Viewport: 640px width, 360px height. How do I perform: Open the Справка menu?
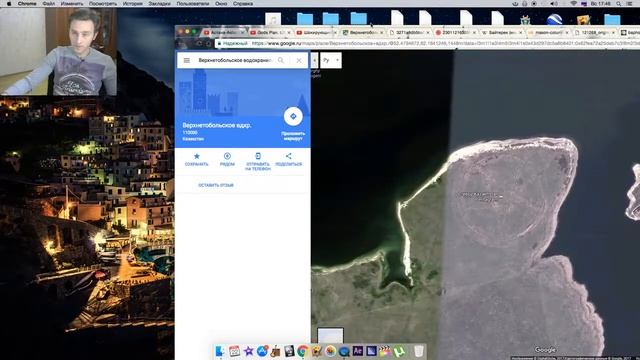tap(243, 4)
